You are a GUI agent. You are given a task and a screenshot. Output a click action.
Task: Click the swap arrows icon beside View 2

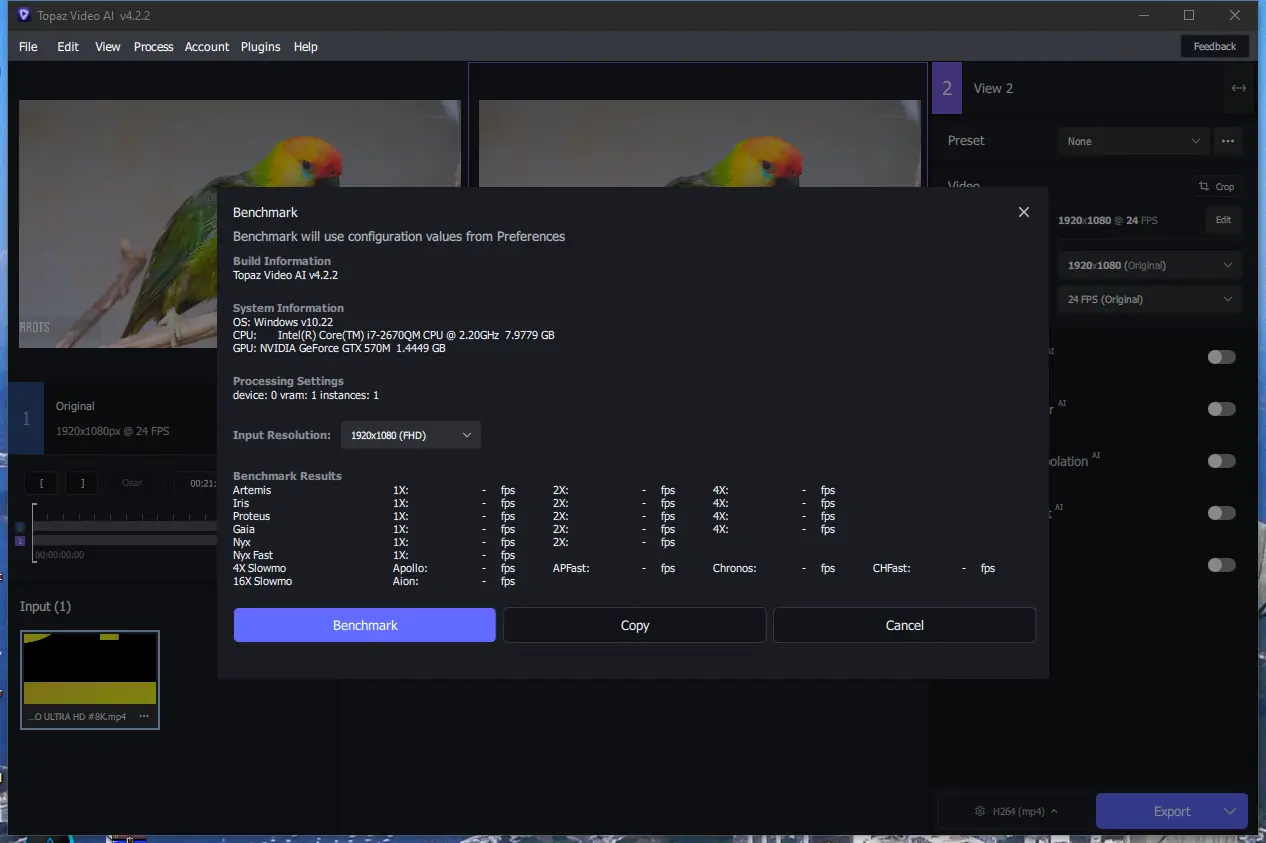tap(1239, 88)
